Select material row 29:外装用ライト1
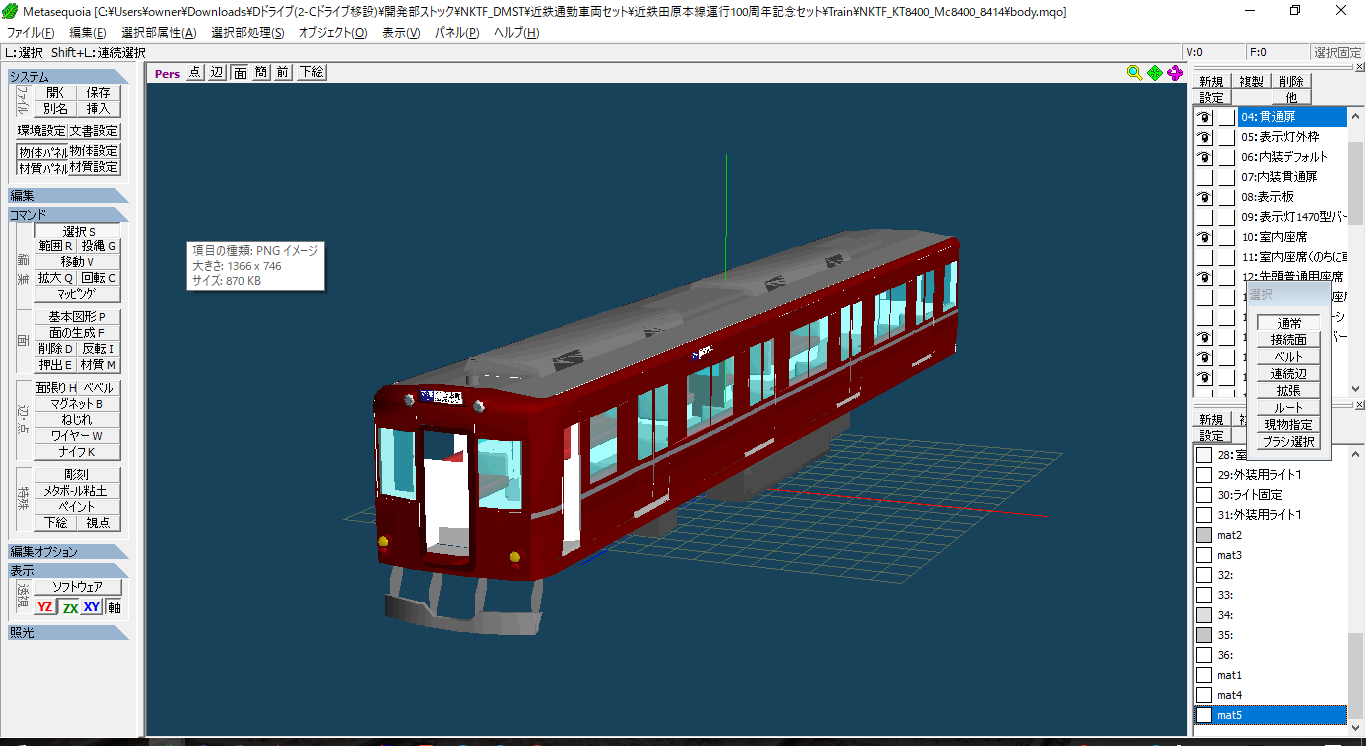 tap(1270, 475)
